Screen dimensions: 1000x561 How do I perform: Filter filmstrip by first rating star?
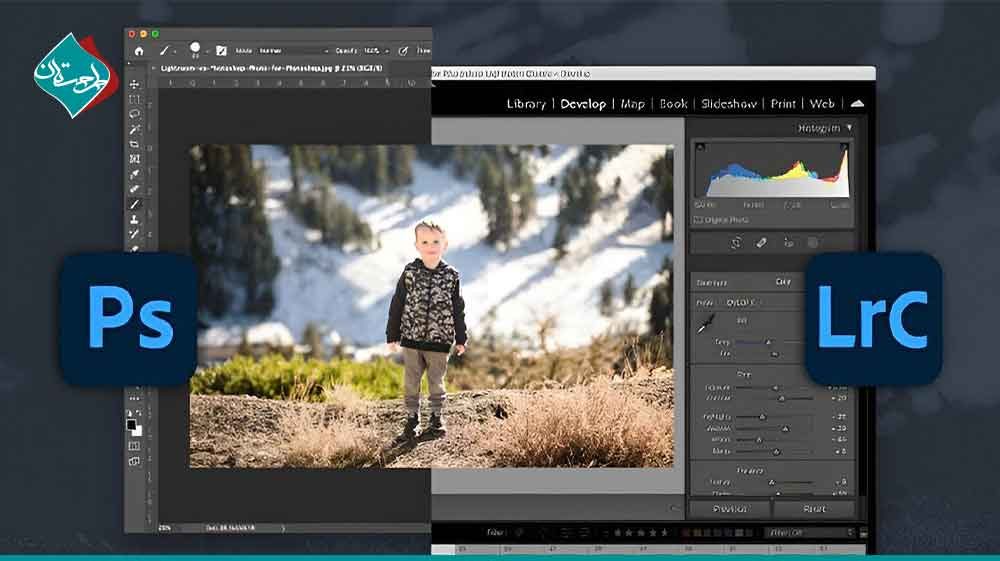[617, 532]
